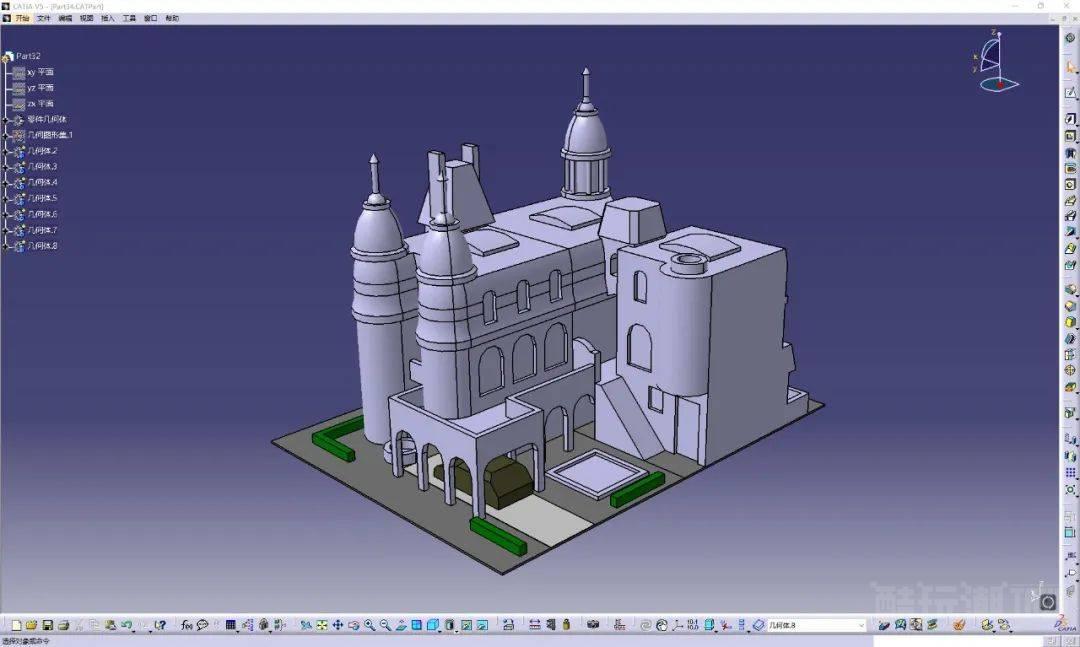Select the xy 平面 plane
The image size is (1080, 647).
click(x=41, y=72)
